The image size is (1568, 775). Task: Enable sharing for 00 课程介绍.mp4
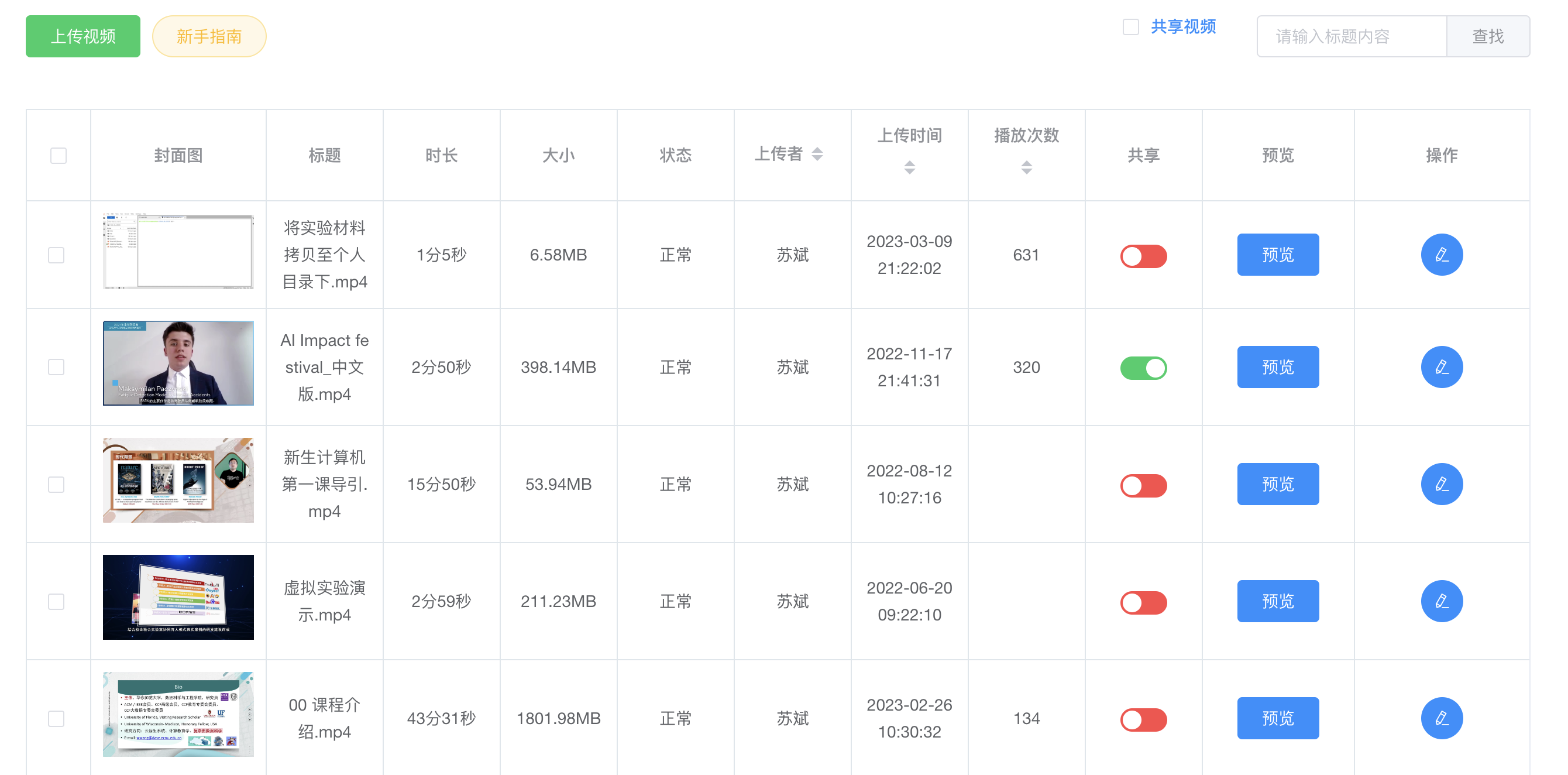1143,719
